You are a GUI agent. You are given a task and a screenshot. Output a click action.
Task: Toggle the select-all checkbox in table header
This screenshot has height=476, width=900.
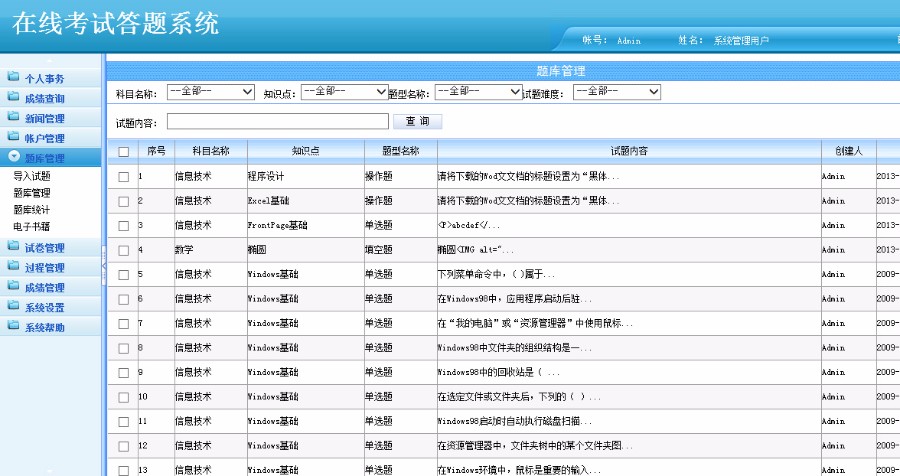coord(124,152)
